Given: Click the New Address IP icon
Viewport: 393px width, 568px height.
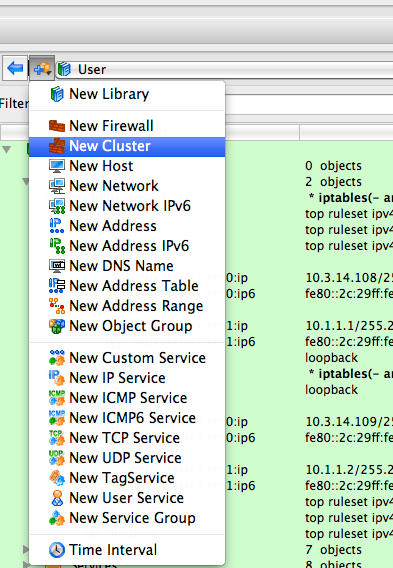Looking at the screenshot, I should pyautogui.click(x=57, y=226).
